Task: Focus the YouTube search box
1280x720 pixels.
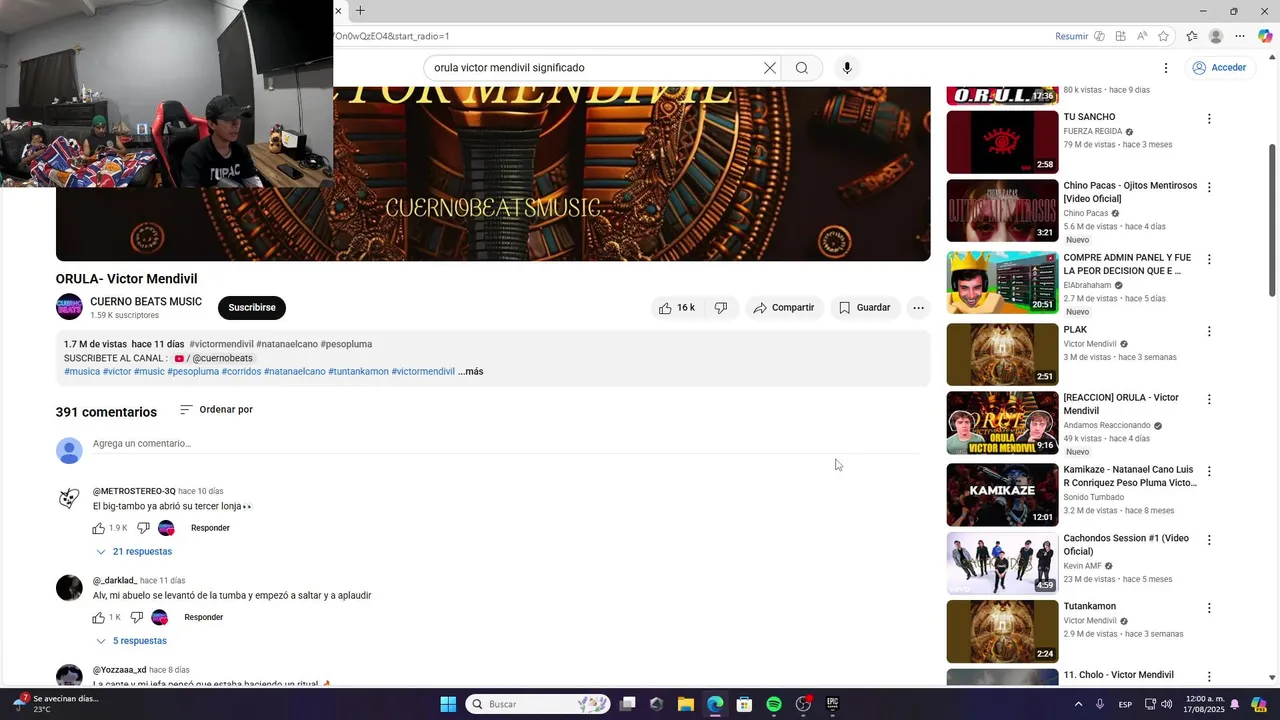Action: [x=596, y=68]
